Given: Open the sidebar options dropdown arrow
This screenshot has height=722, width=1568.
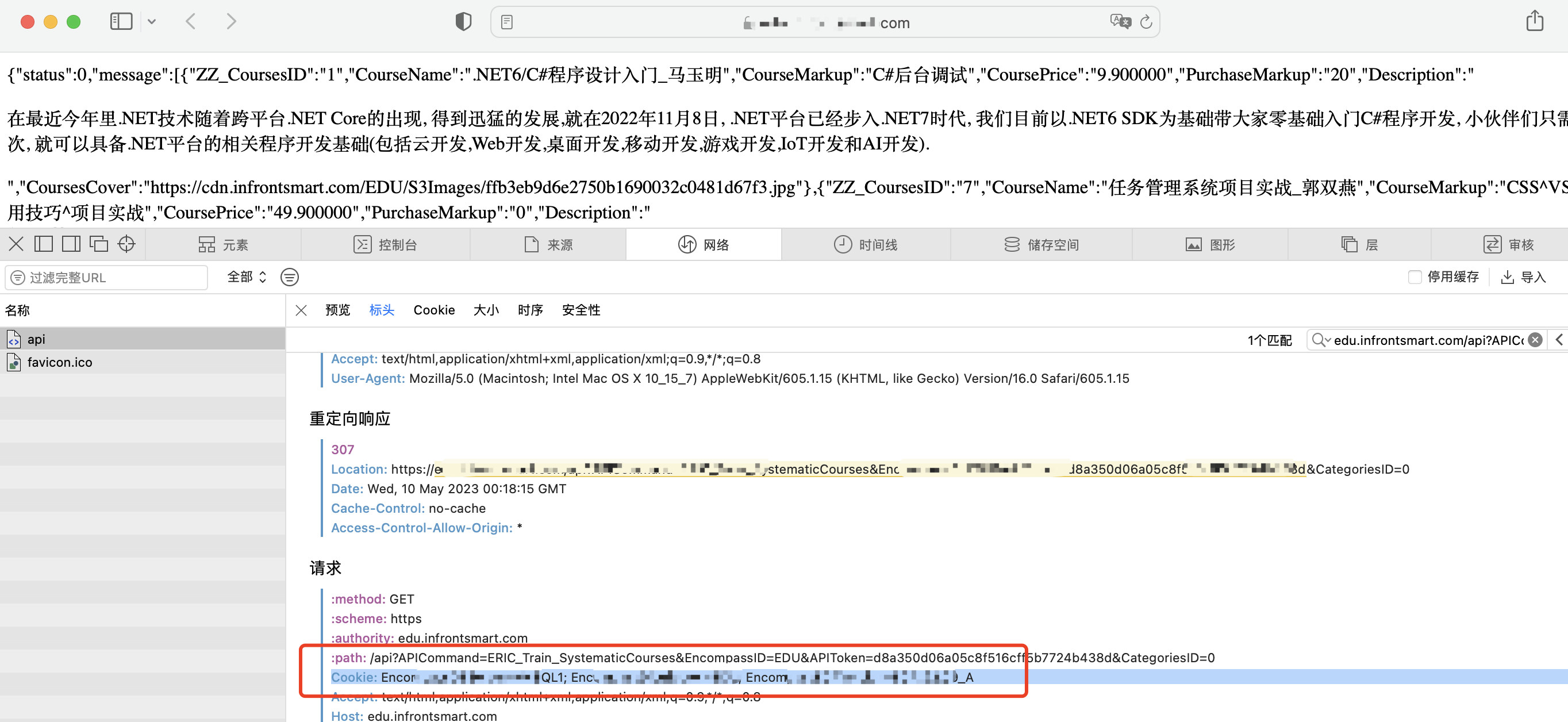Looking at the screenshot, I should [152, 22].
